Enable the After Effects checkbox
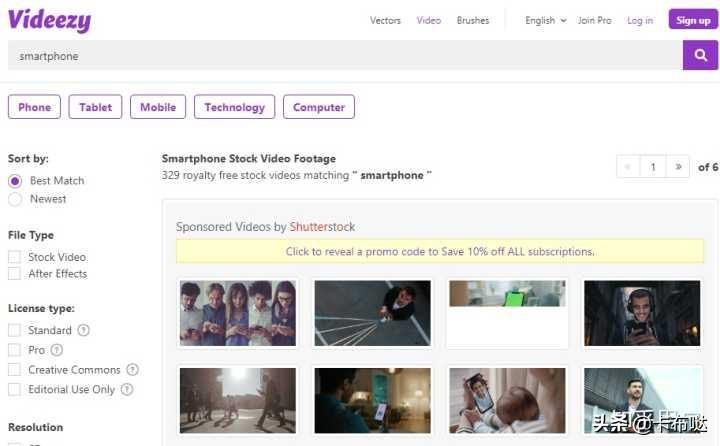 pyautogui.click(x=14, y=274)
